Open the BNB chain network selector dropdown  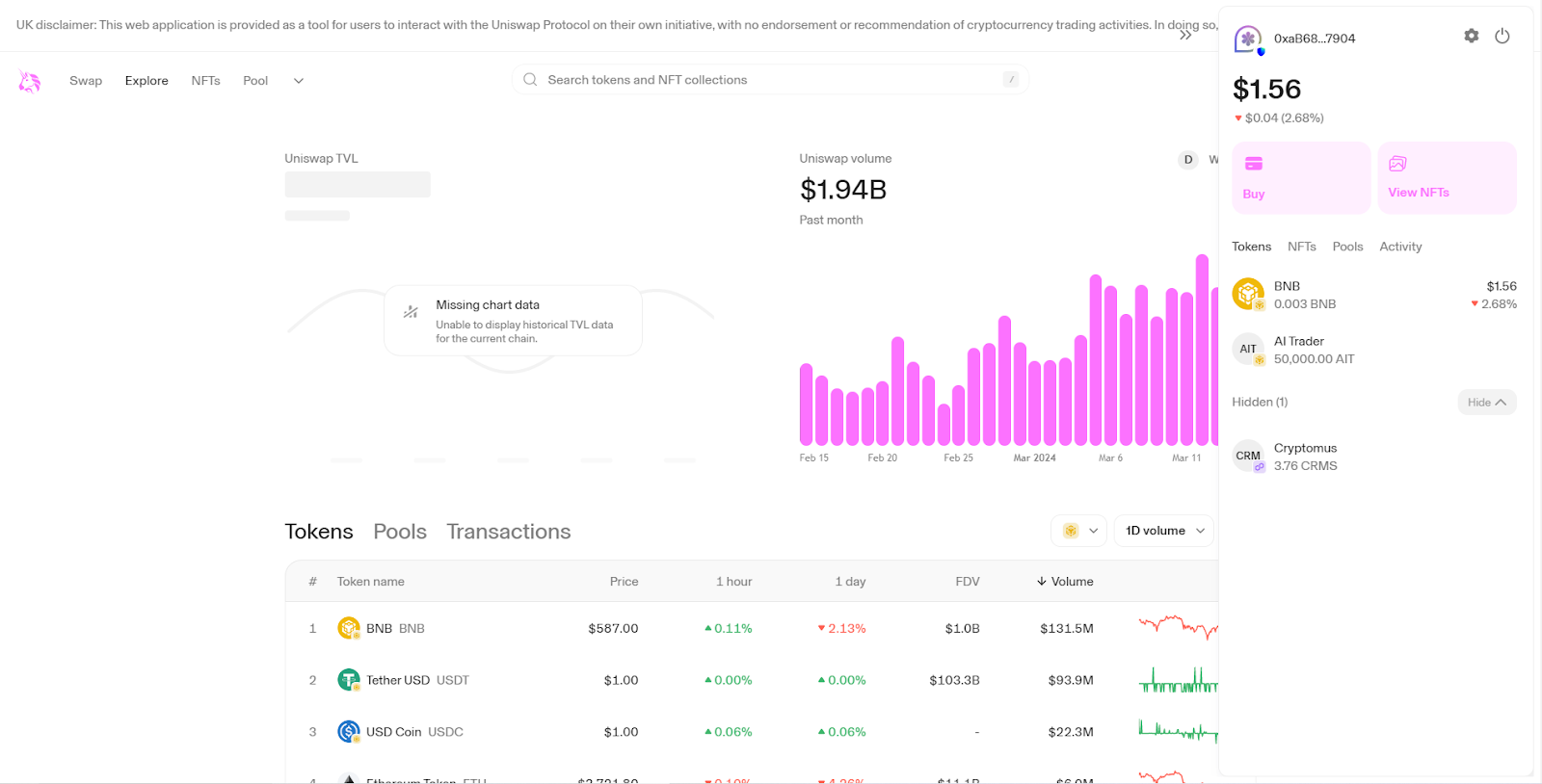(1078, 531)
